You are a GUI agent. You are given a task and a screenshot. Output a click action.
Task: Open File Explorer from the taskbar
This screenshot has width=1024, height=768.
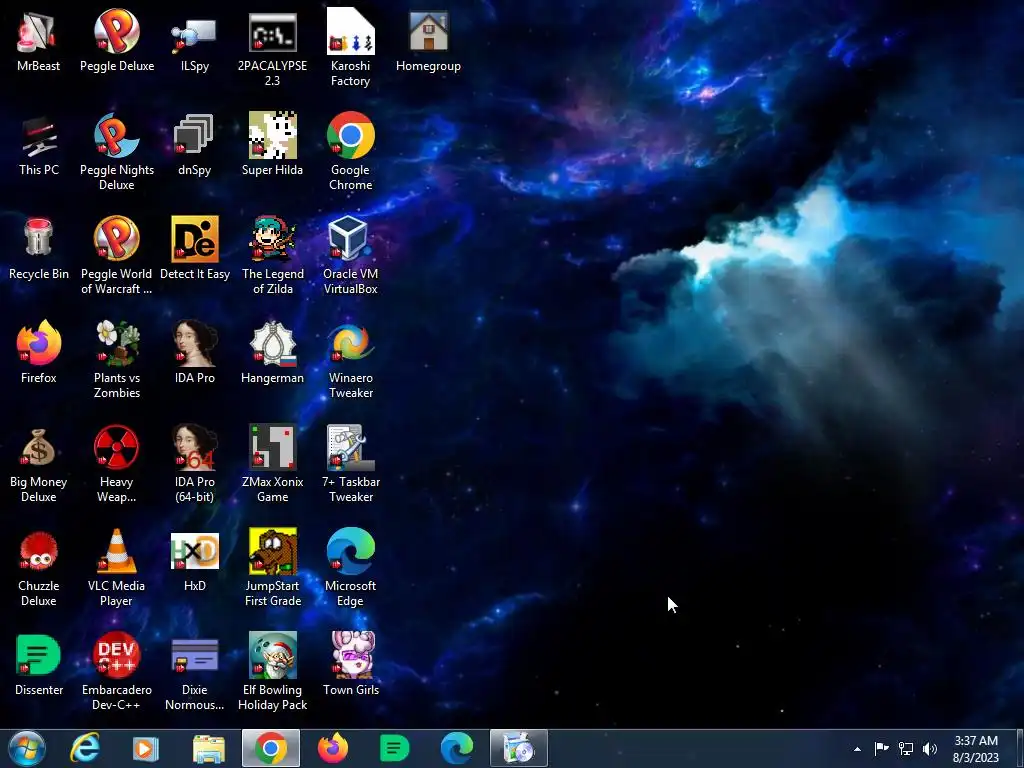point(208,748)
